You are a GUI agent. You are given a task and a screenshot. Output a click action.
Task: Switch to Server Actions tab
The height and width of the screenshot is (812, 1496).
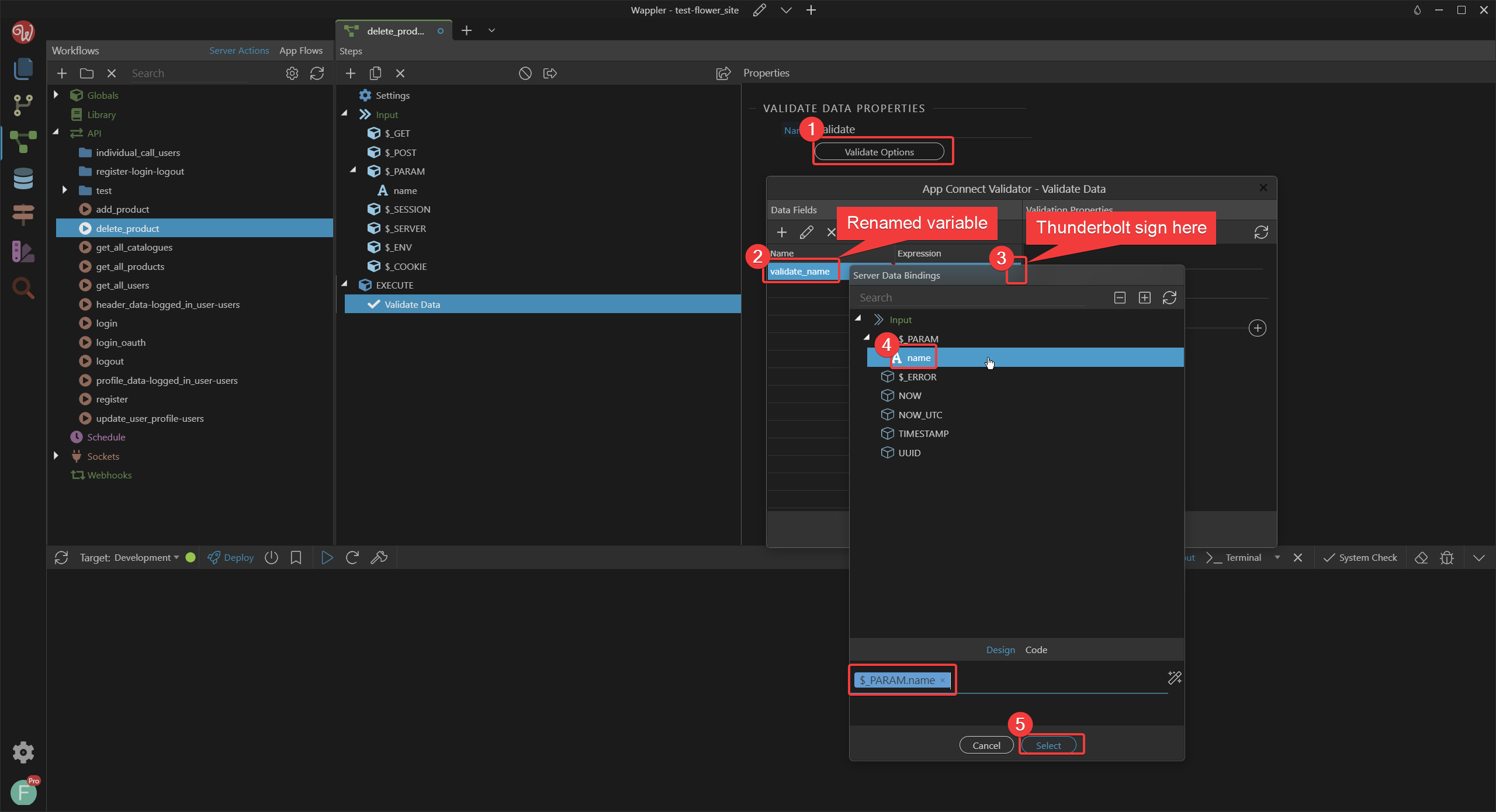(239, 51)
